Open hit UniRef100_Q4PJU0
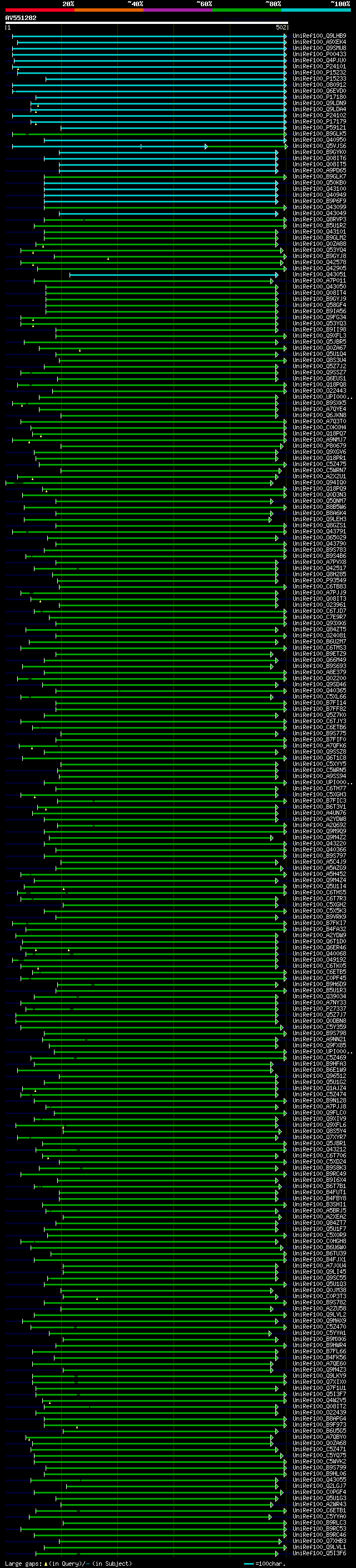The image size is (356, 1568). point(319,60)
